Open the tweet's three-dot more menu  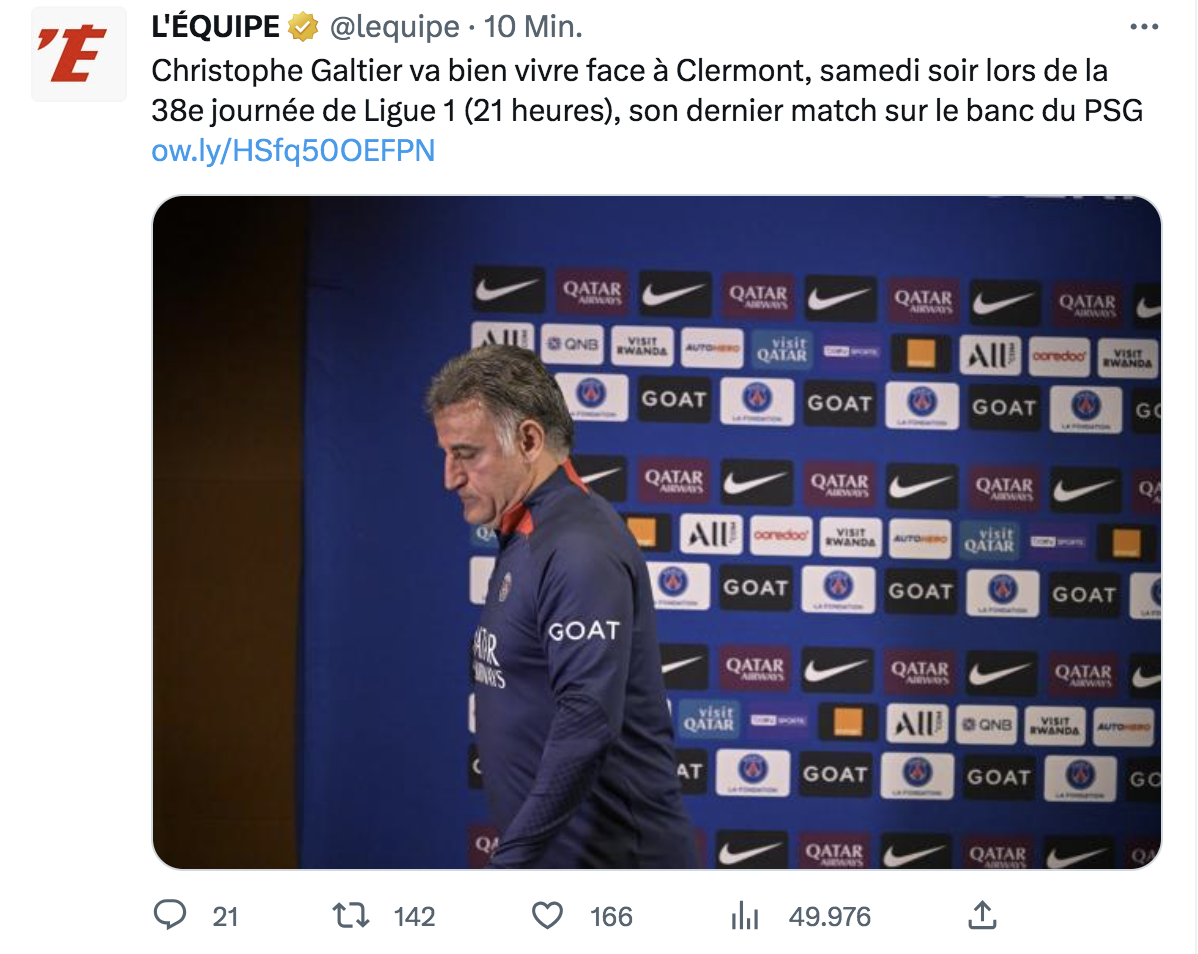coord(1143,28)
